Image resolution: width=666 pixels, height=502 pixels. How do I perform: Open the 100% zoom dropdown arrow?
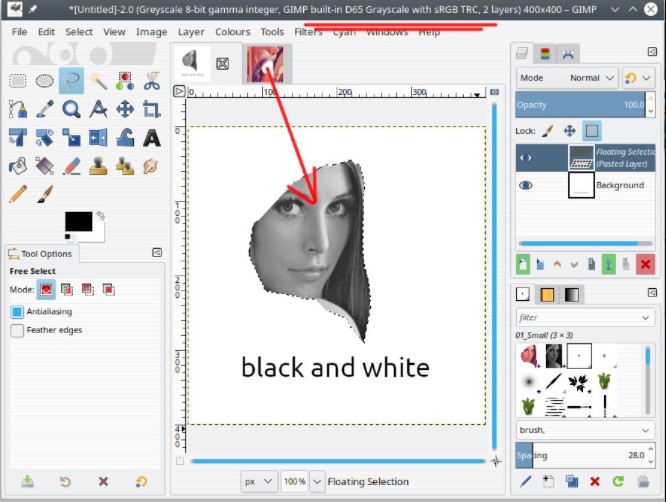(317, 482)
